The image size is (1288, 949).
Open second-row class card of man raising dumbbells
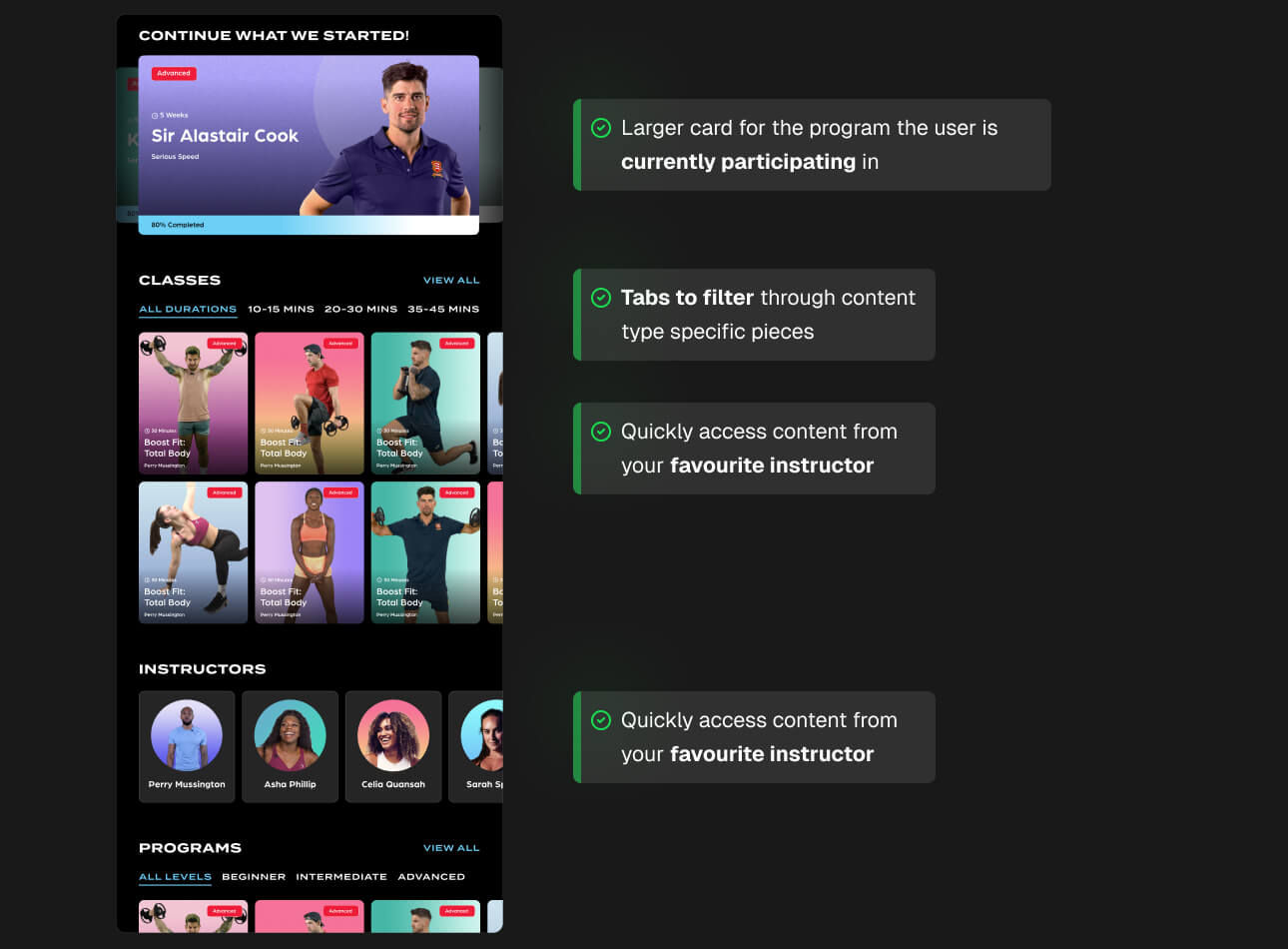(x=425, y=552)
